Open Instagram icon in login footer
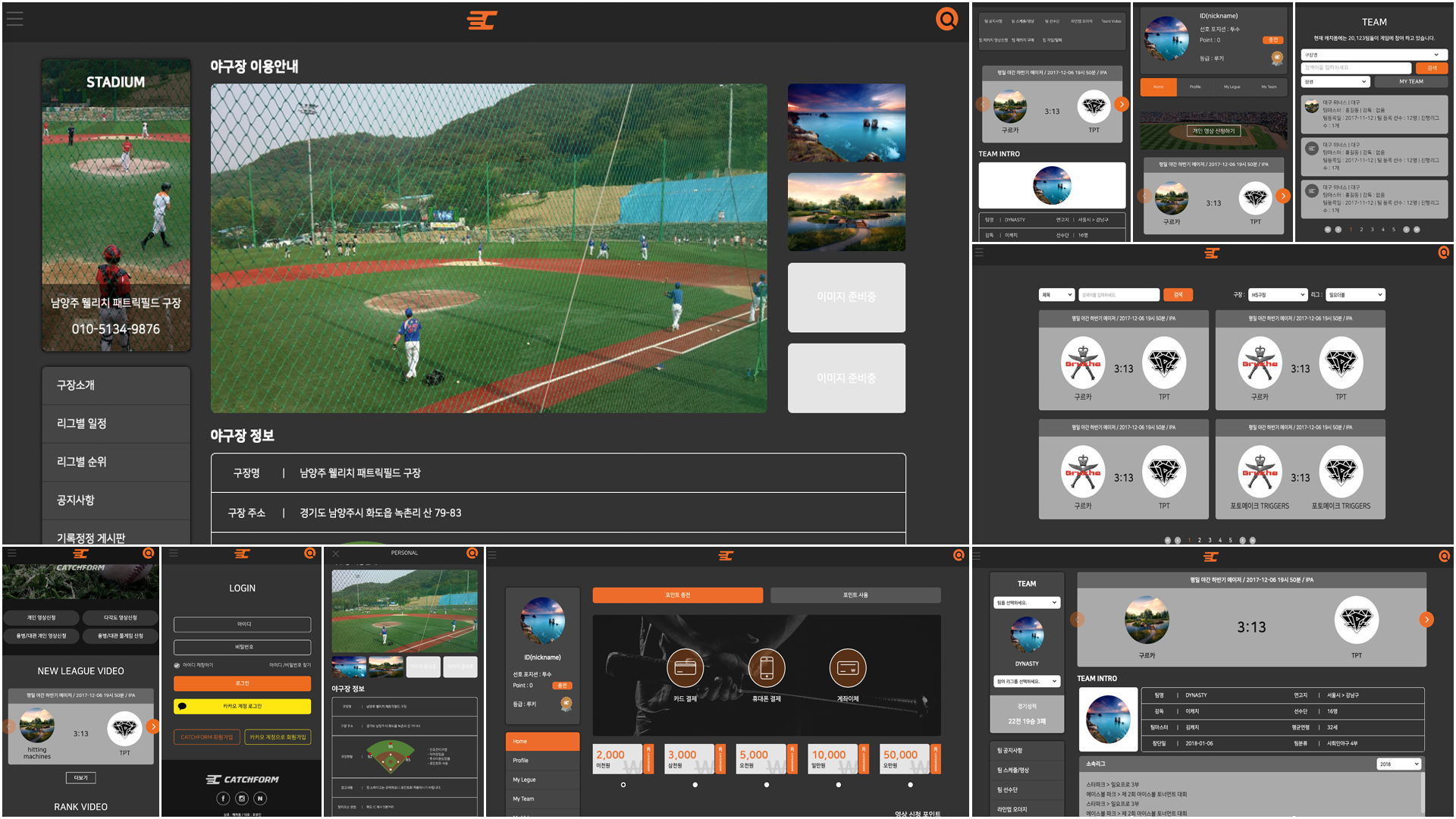The height and width of the screenshot is (819, 1456). (x=241, y=798)
